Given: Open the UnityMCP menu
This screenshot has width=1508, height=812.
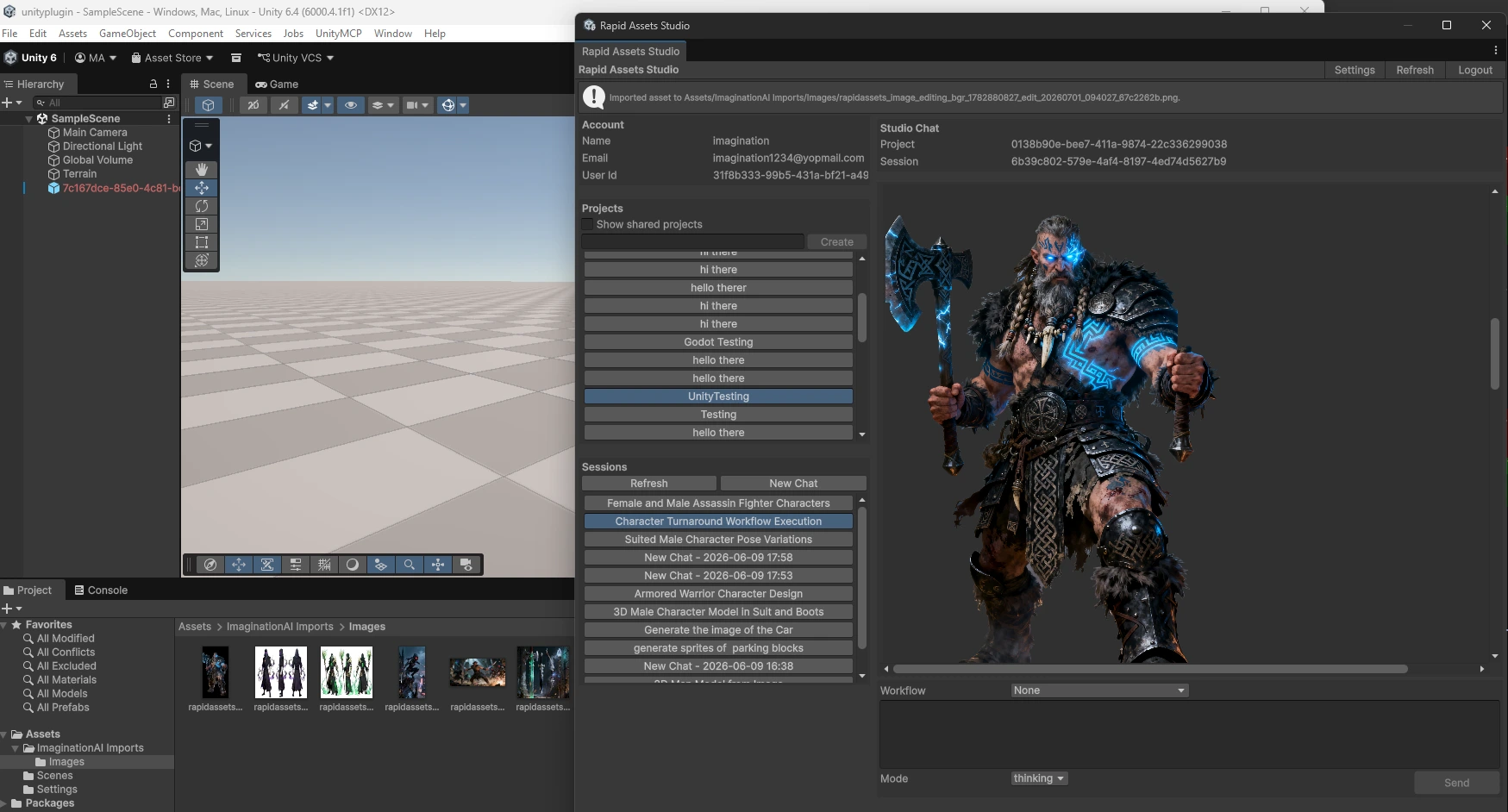Looking at the screenshot, I should (x=339, y=34).
